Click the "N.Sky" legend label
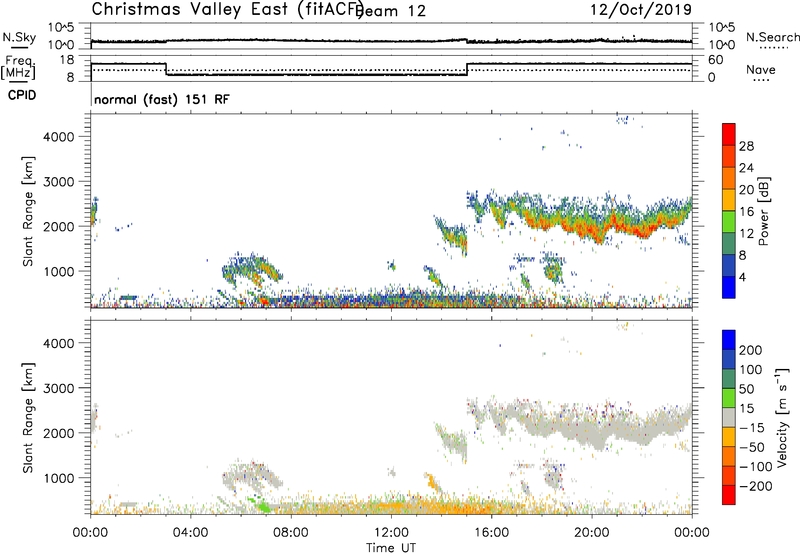Image resolution: width=800 pixels, height=554 pixels. [x=19, y=37]
